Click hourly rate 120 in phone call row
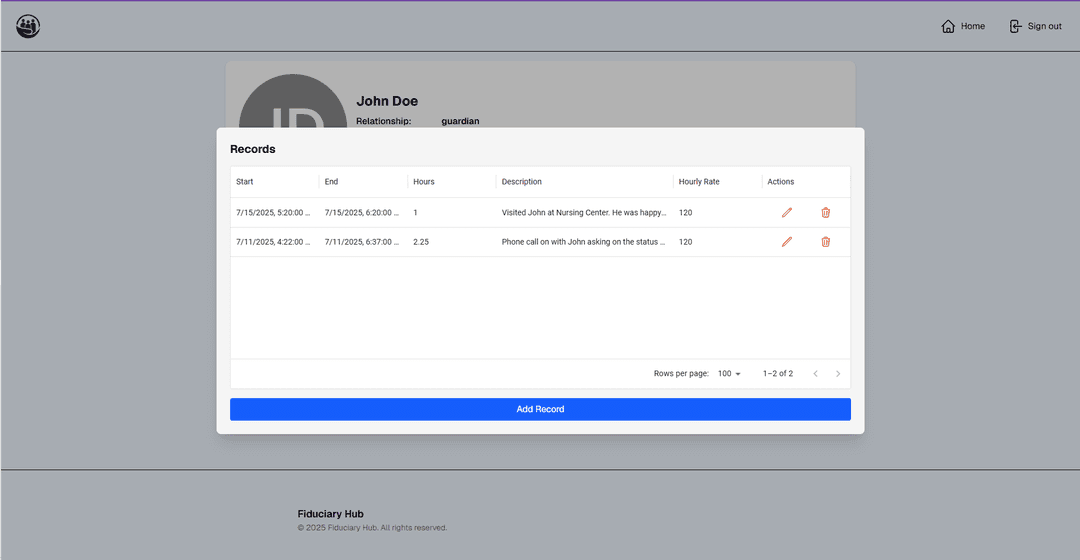 click(685, 242)
